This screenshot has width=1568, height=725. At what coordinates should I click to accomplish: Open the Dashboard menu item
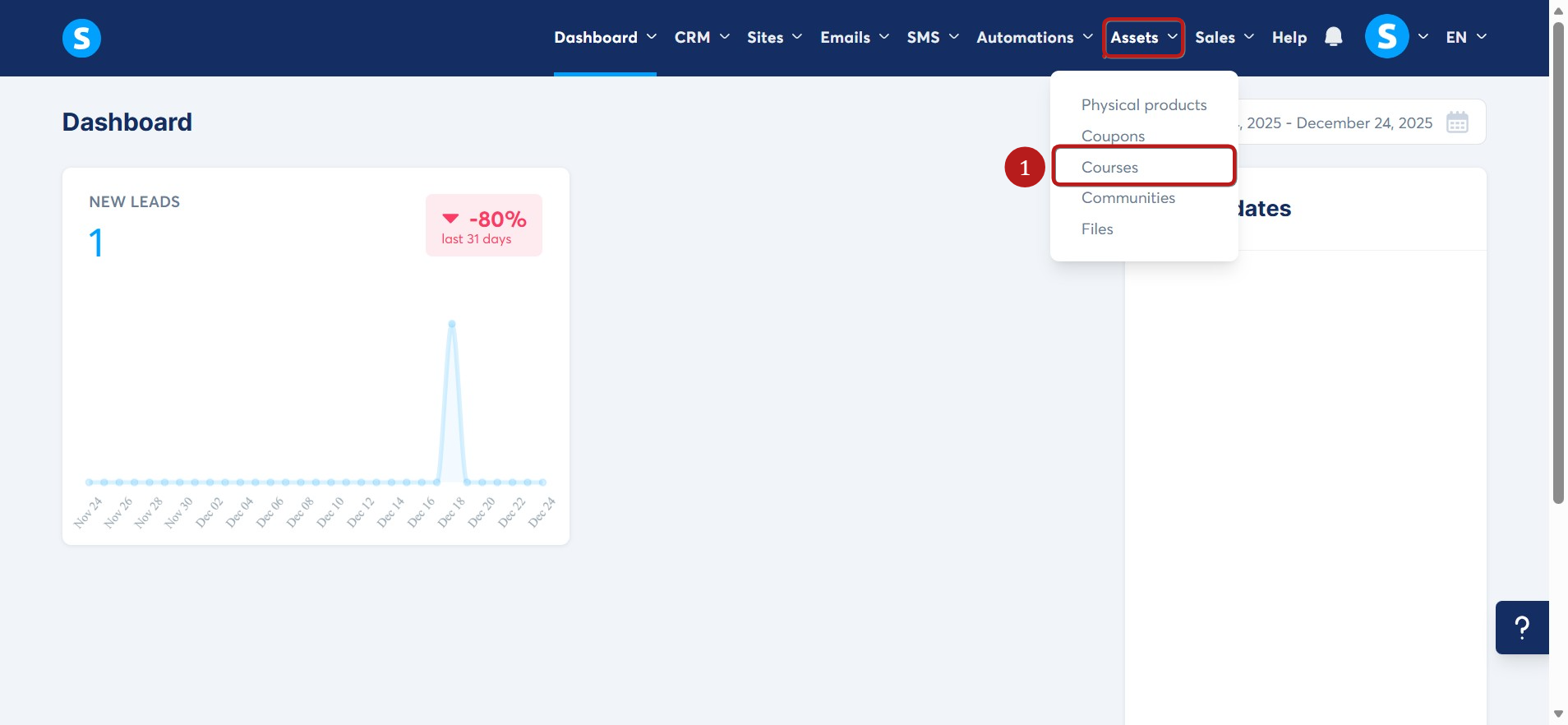click(596, 38)
